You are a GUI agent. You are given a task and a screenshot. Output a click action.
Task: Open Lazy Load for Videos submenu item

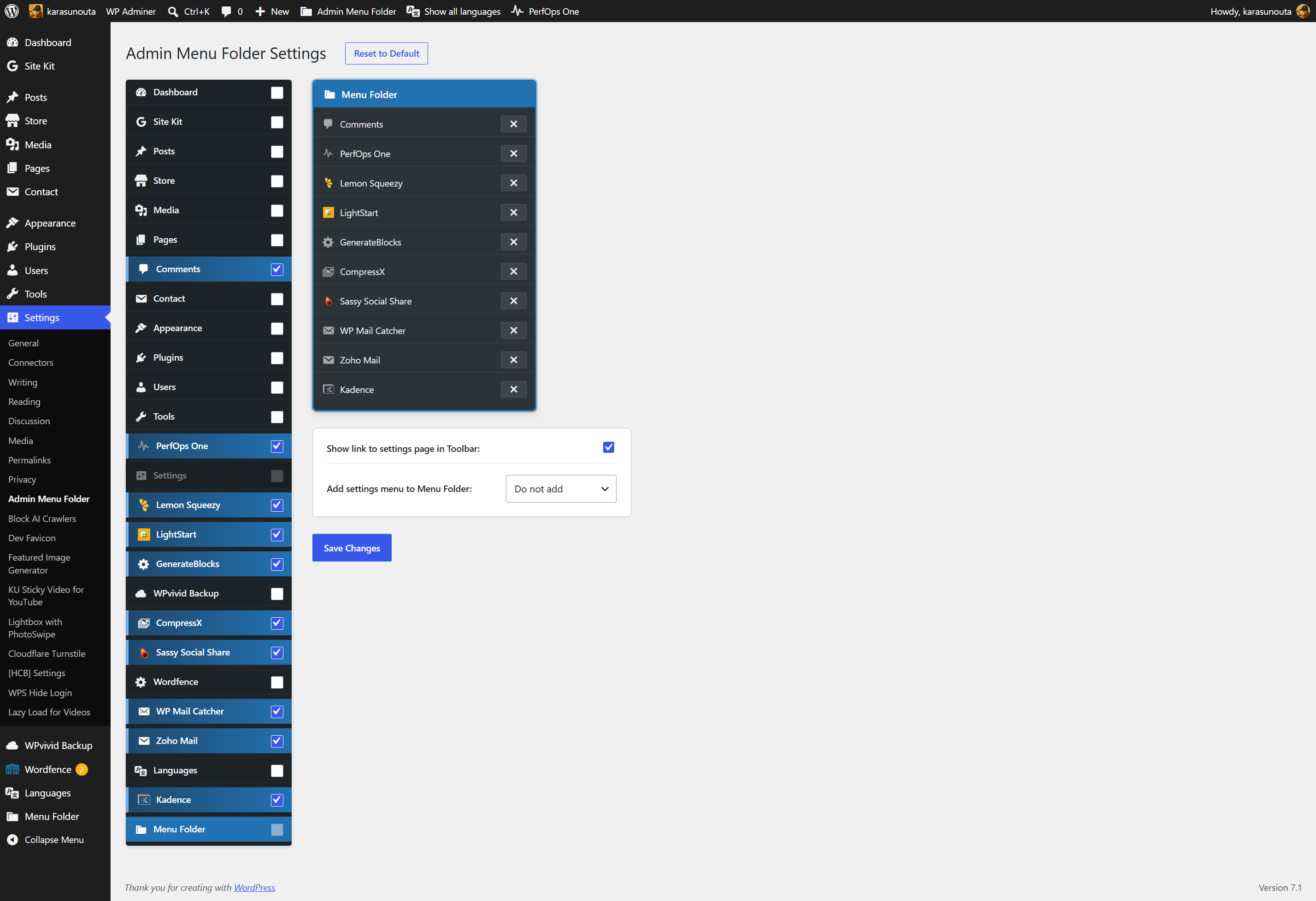coord(49,712)
